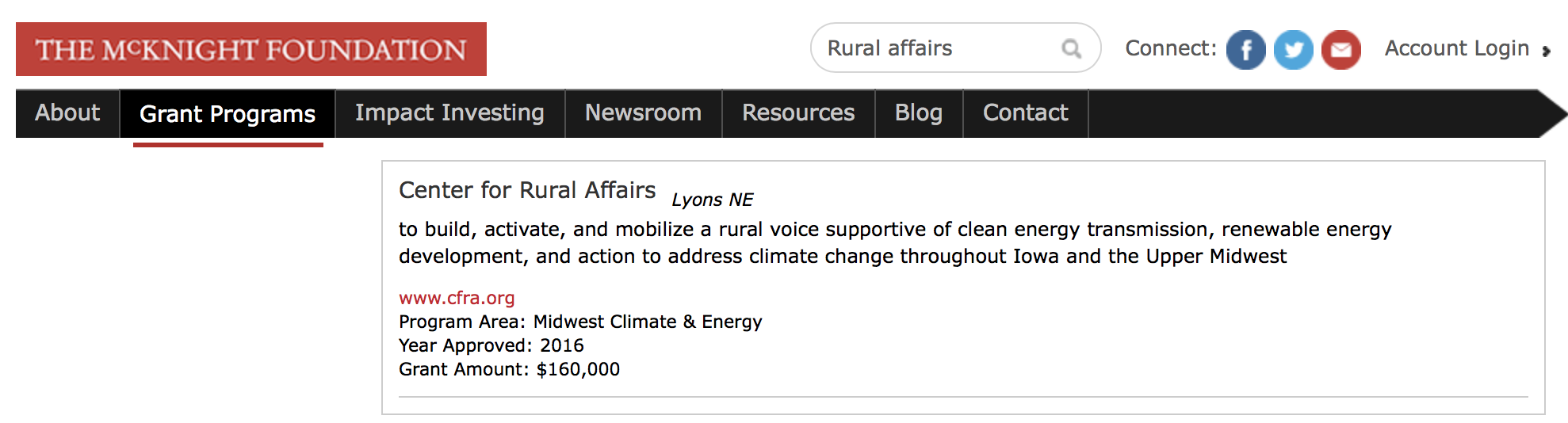This screenshot has width=1568, height=423.
Task: Click the Program Area Midwest Climate line
Action: (x=580, y=322)
